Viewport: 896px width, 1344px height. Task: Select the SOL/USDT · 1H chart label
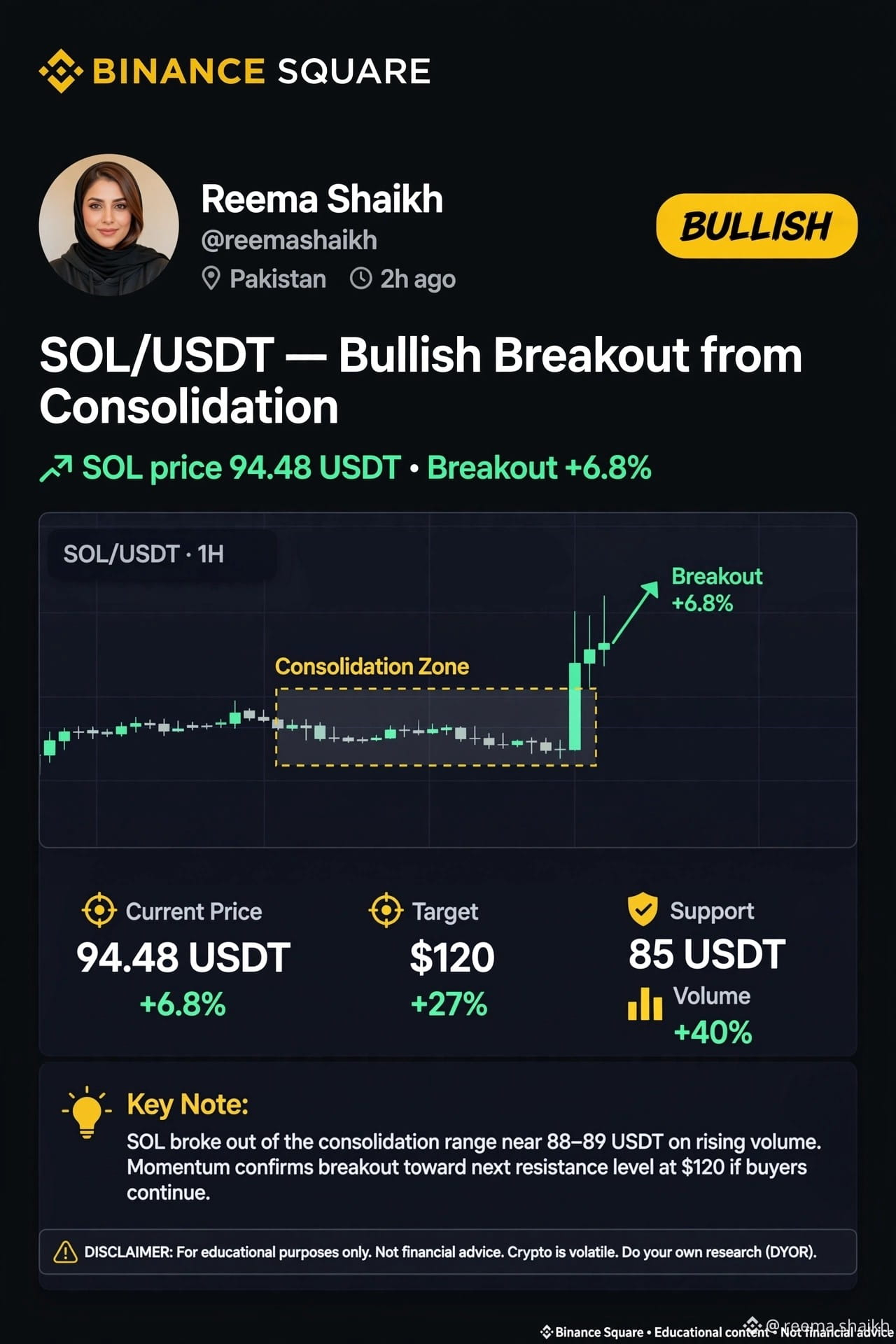click(143, 554)
